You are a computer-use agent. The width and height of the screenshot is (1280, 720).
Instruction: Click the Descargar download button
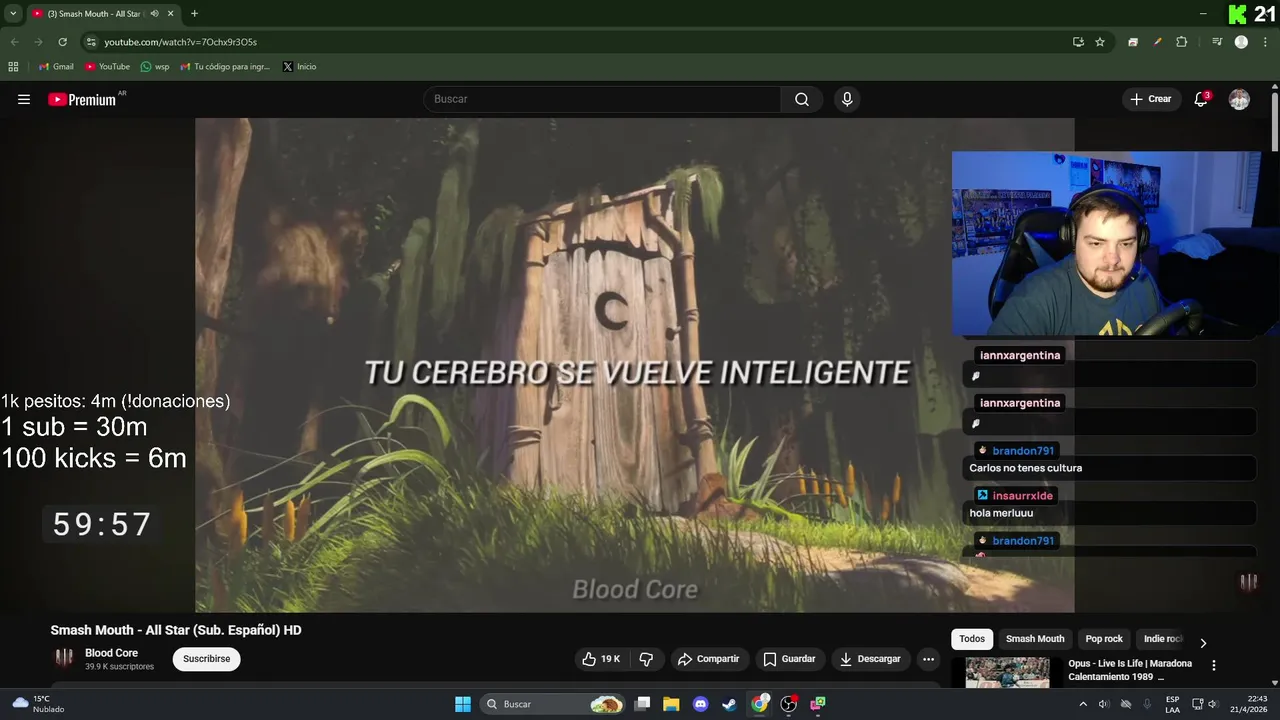coord(870,659)
